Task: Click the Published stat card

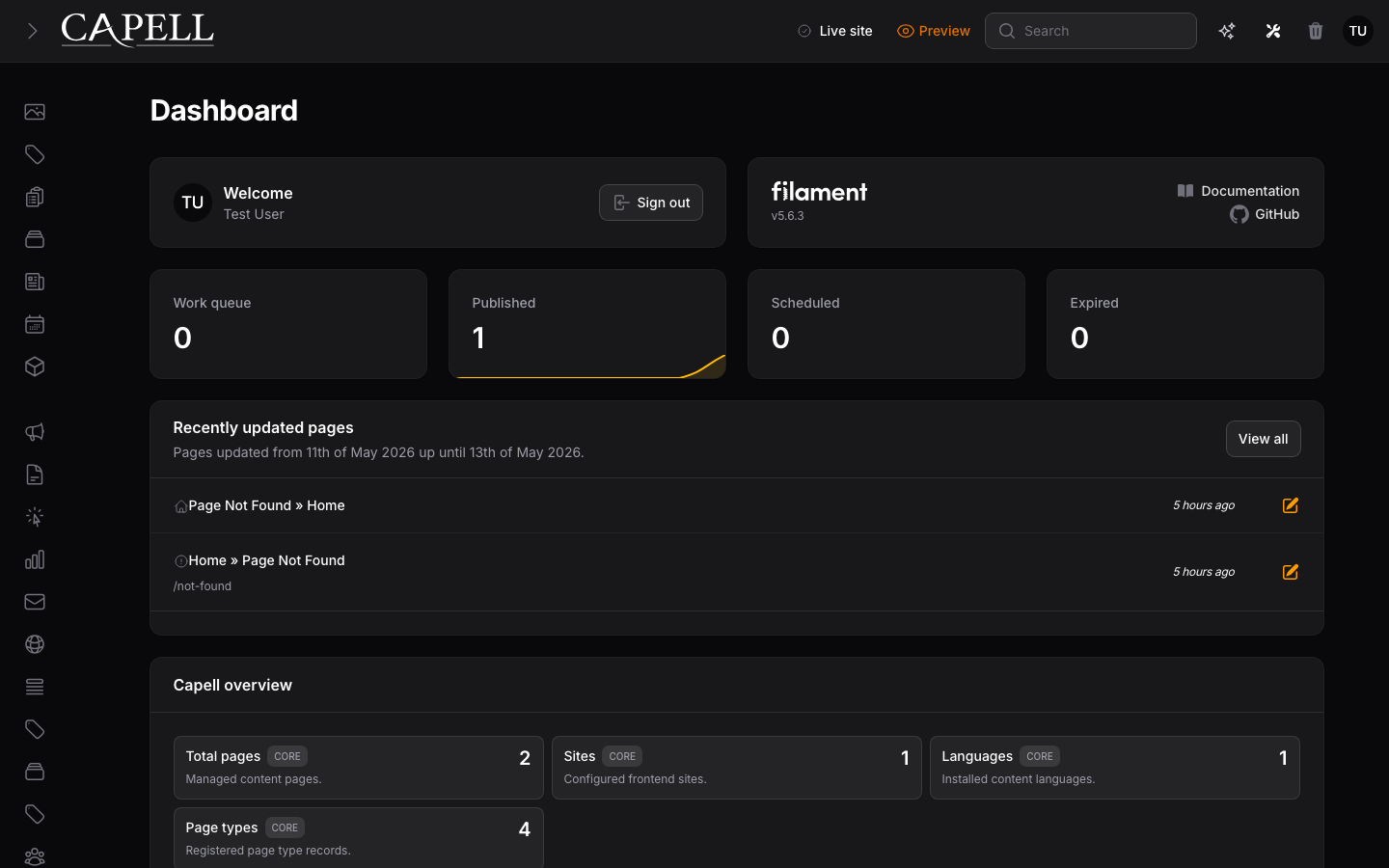Action: coord(587,324)
